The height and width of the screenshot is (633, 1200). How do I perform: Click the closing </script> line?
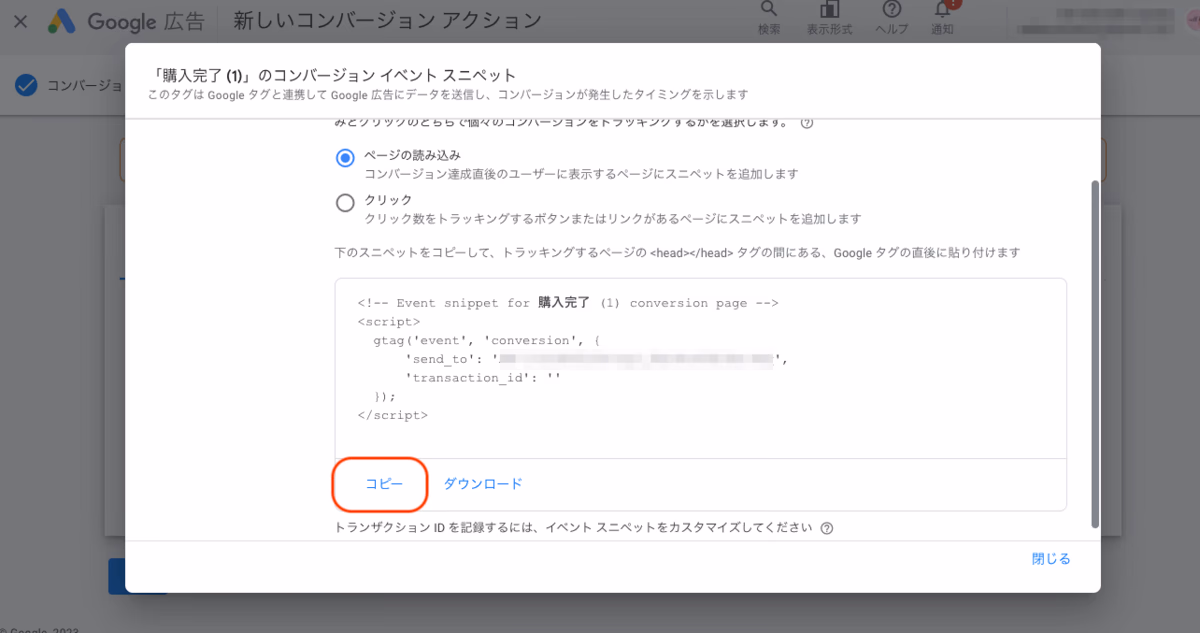[392, 415]
